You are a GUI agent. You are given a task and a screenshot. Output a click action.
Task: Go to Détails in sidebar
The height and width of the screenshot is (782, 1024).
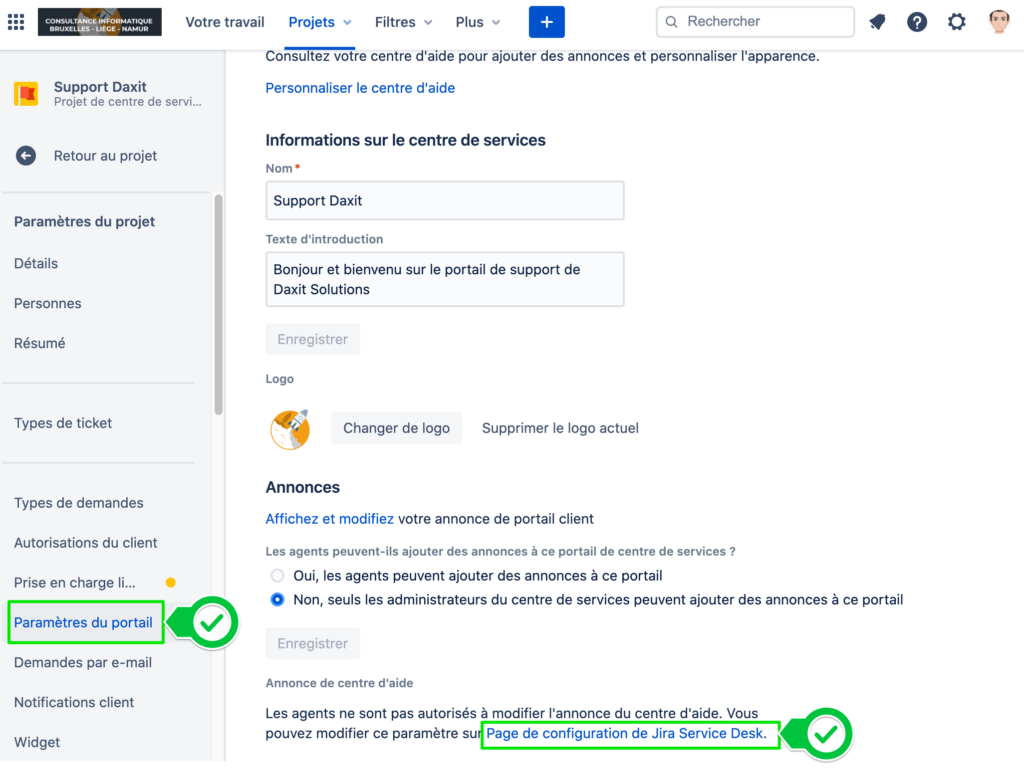(x=36, y=263)
